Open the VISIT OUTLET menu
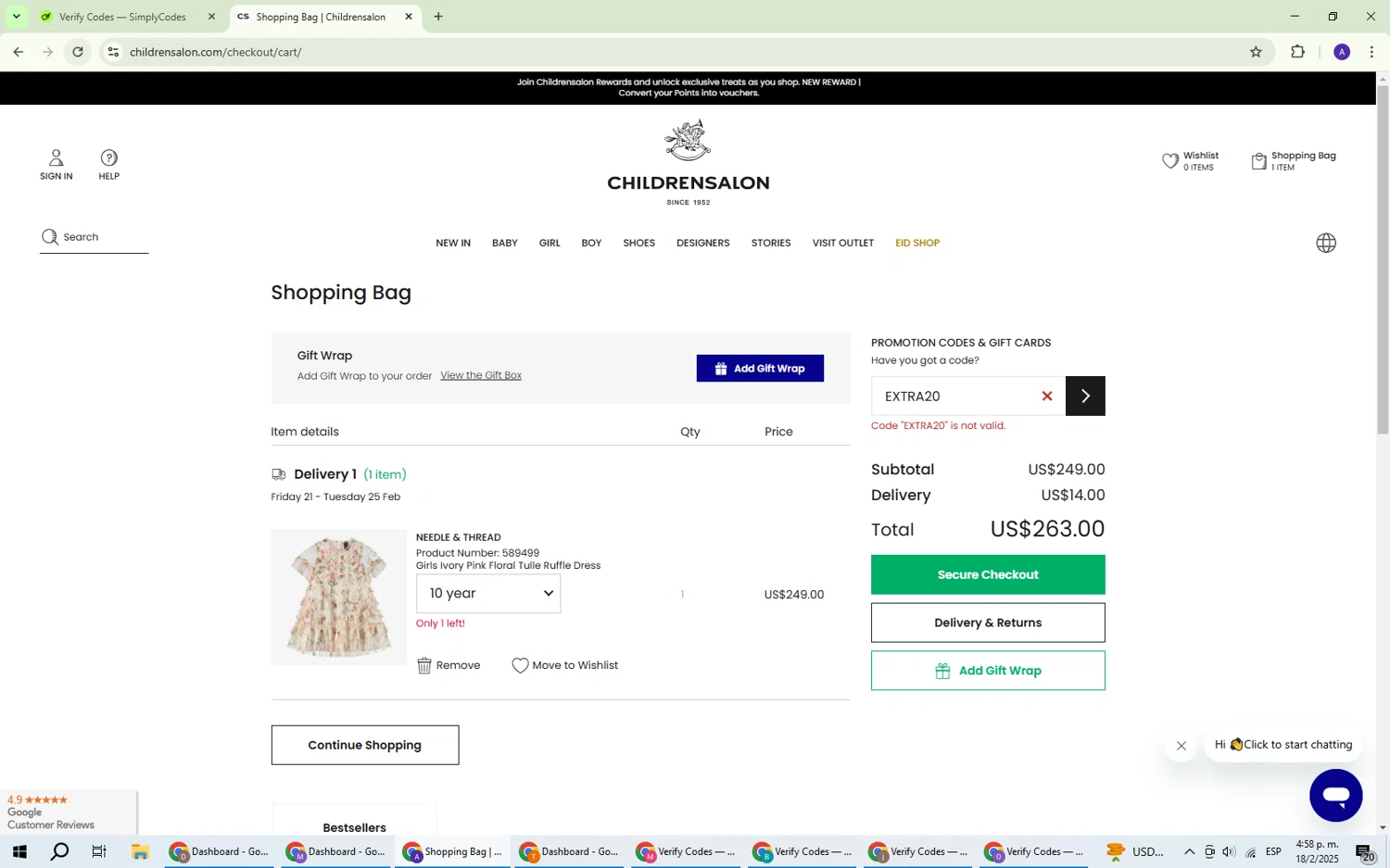 tap(843, 243)
